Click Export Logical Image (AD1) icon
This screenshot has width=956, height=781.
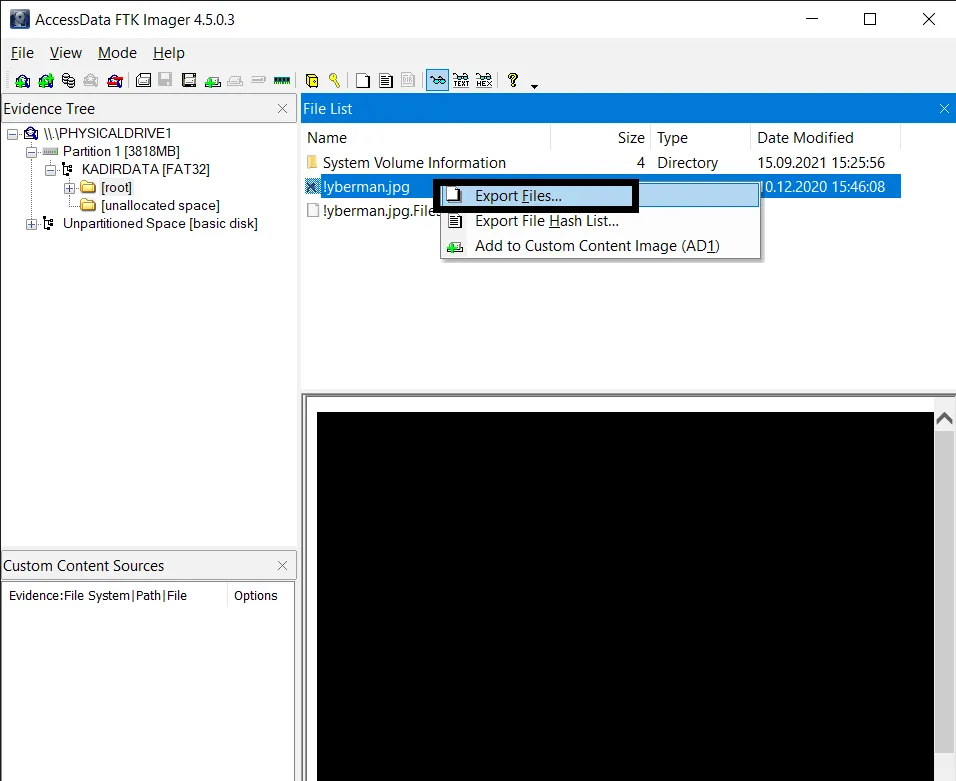pyautogui.click(x=189, y=80)
